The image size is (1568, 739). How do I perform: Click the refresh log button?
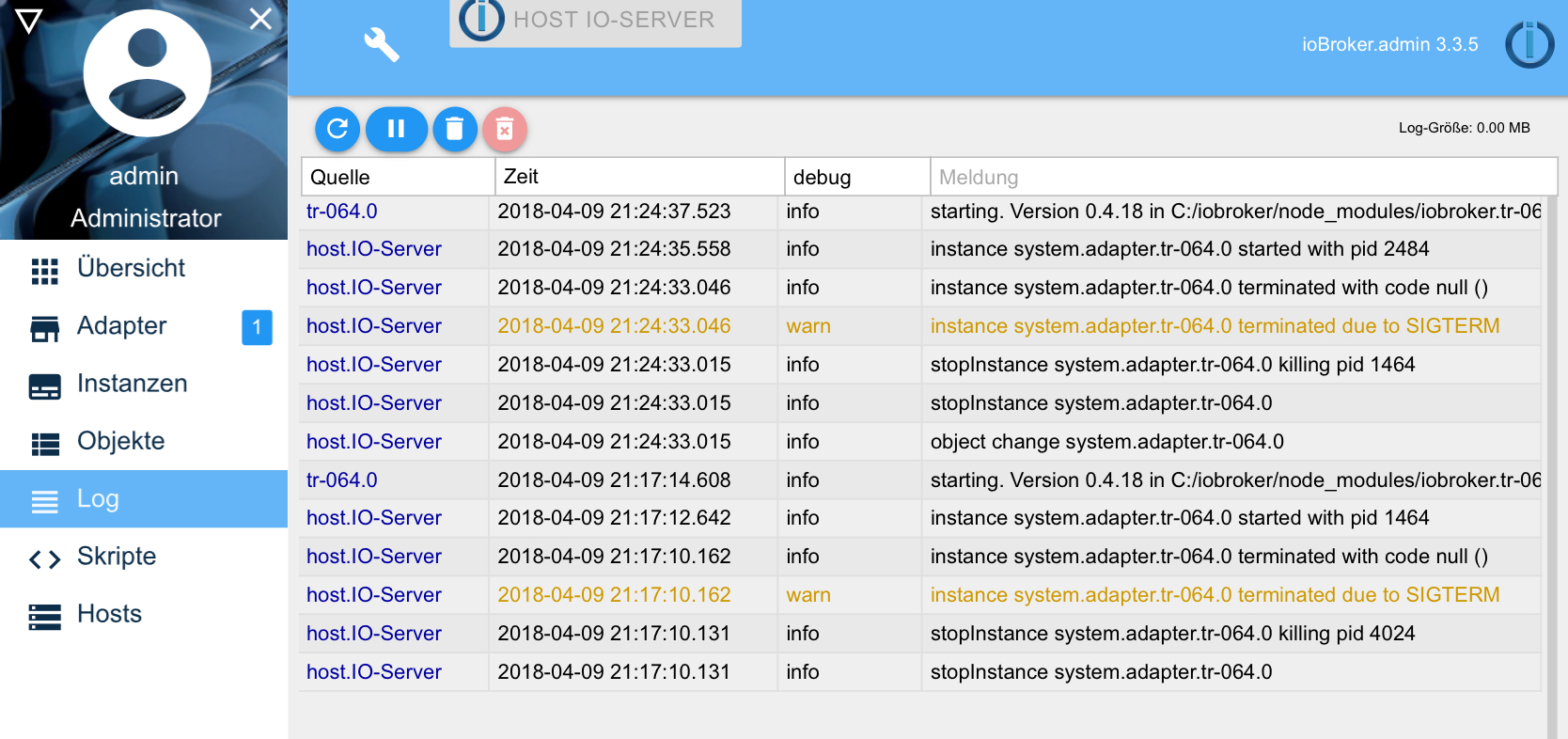point(337,129)
